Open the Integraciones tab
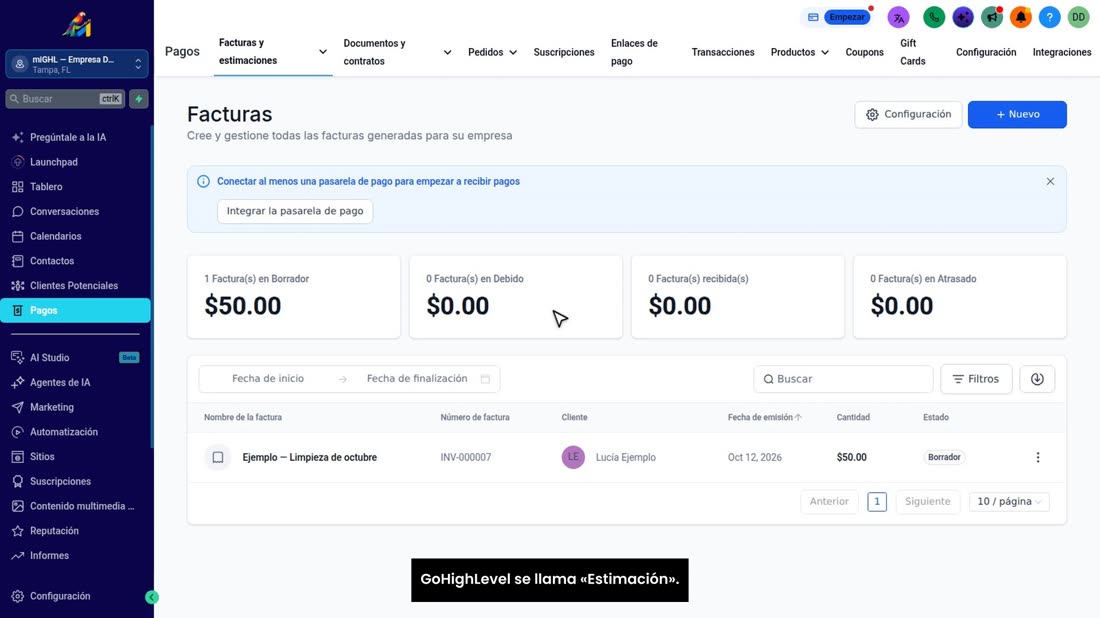This screenshot has height=618, width=1100. pos(1061,52)
